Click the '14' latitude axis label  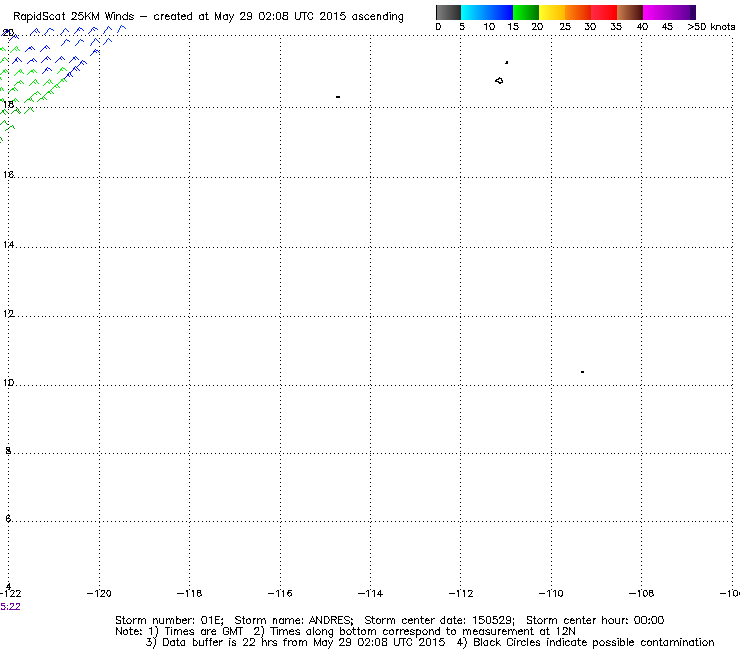8,245
